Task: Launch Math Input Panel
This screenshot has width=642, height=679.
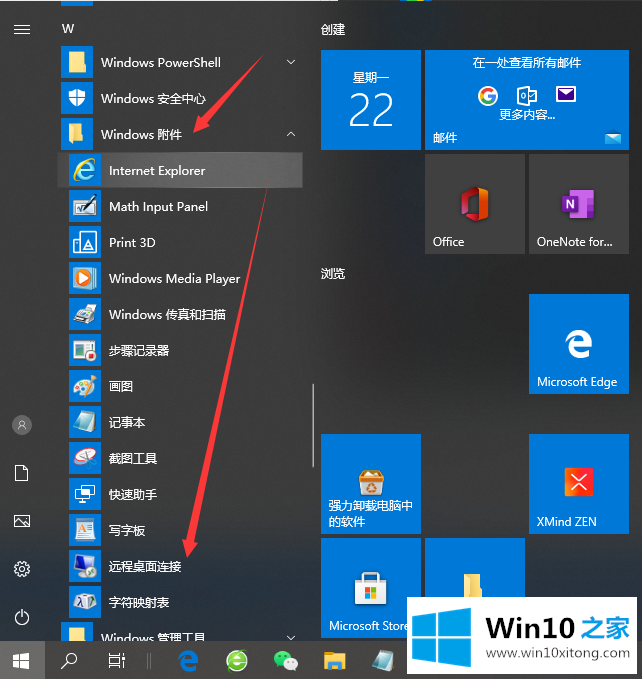Action: click(x=180, y=206)
